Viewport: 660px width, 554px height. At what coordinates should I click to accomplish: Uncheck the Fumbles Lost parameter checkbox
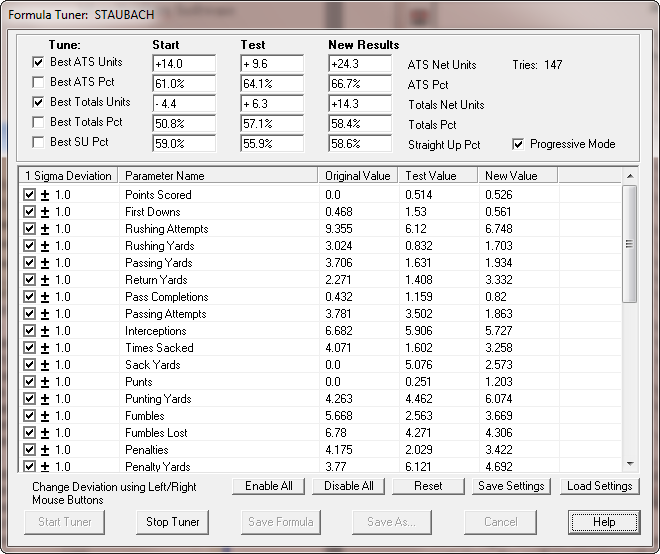(x=29, y=433)
